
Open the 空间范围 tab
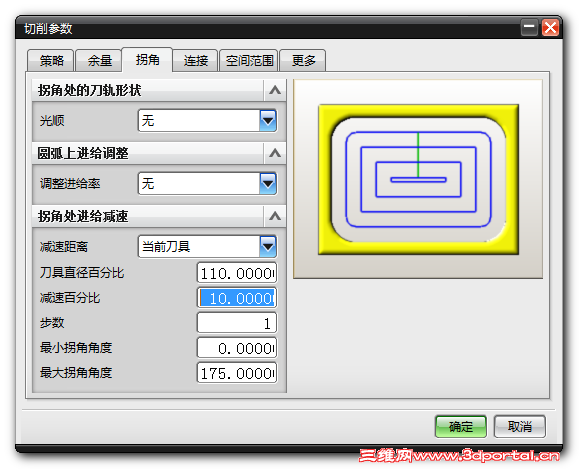tap(249, 60)
